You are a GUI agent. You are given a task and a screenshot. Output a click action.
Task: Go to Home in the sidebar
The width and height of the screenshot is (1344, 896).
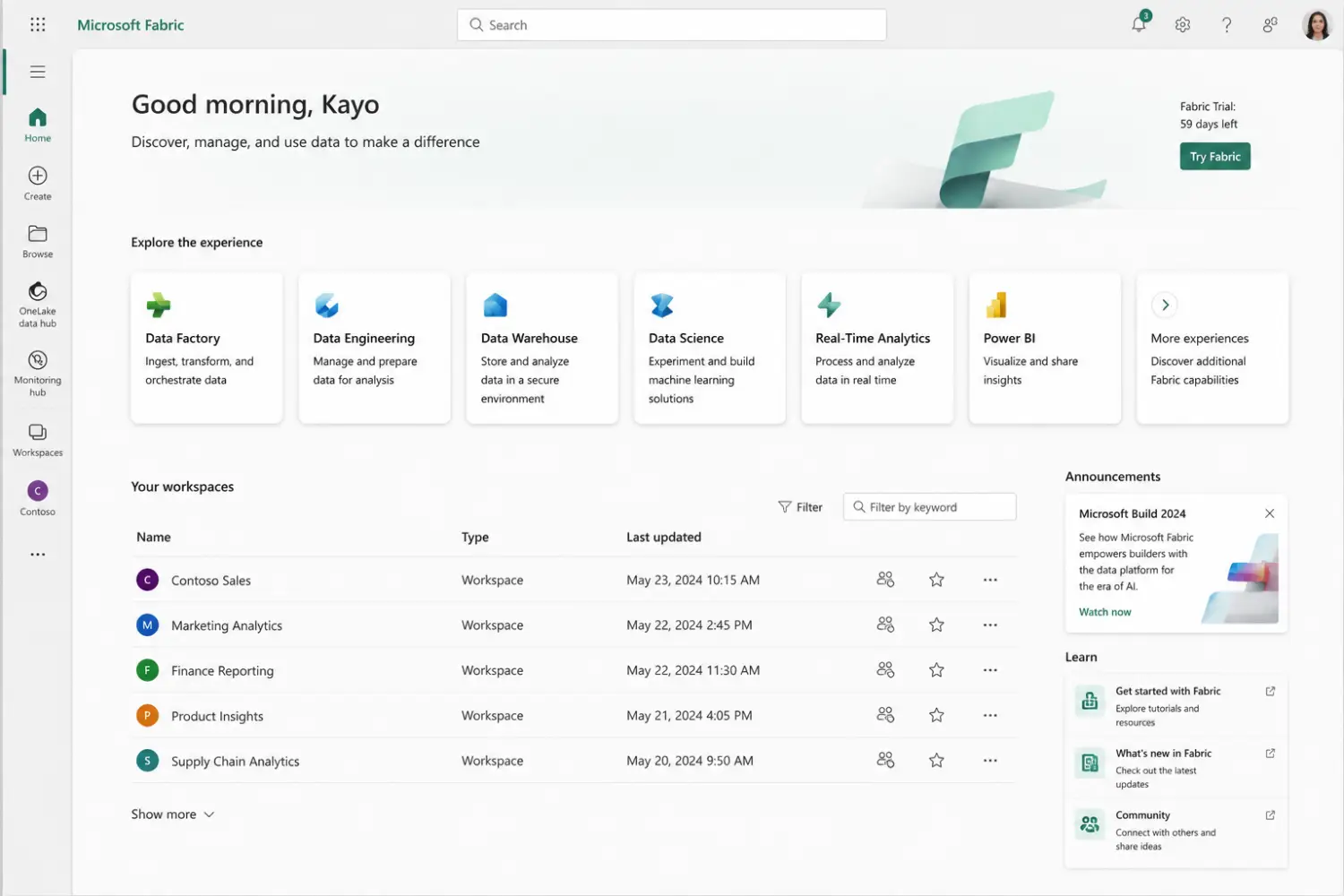tap(38, 125)
